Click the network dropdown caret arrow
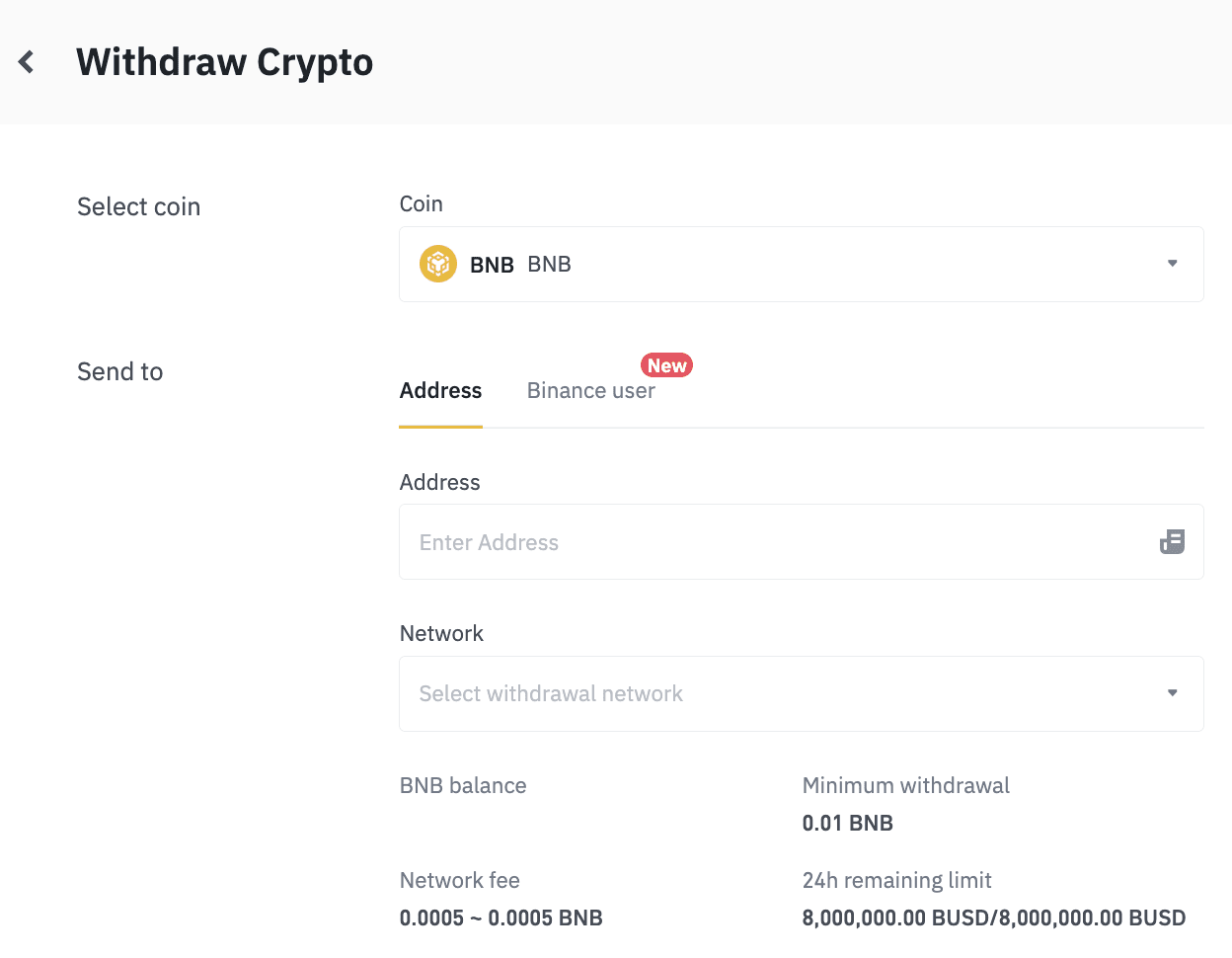Image resolution: width=1232 pixels, height=958 pixels. click(1173, 693)
